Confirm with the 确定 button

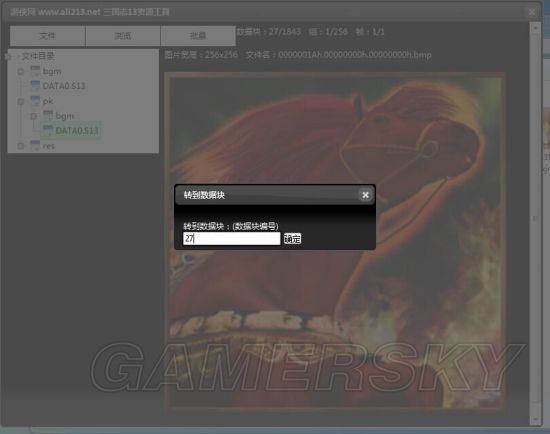292,239
